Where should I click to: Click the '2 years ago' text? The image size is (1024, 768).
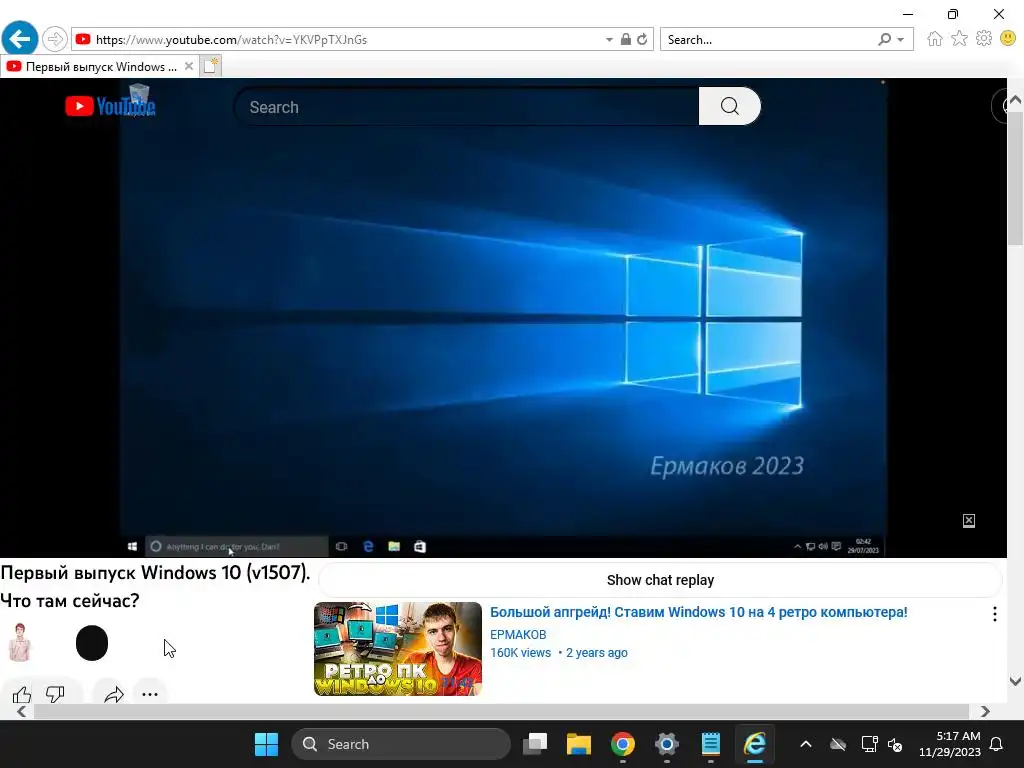596,652
